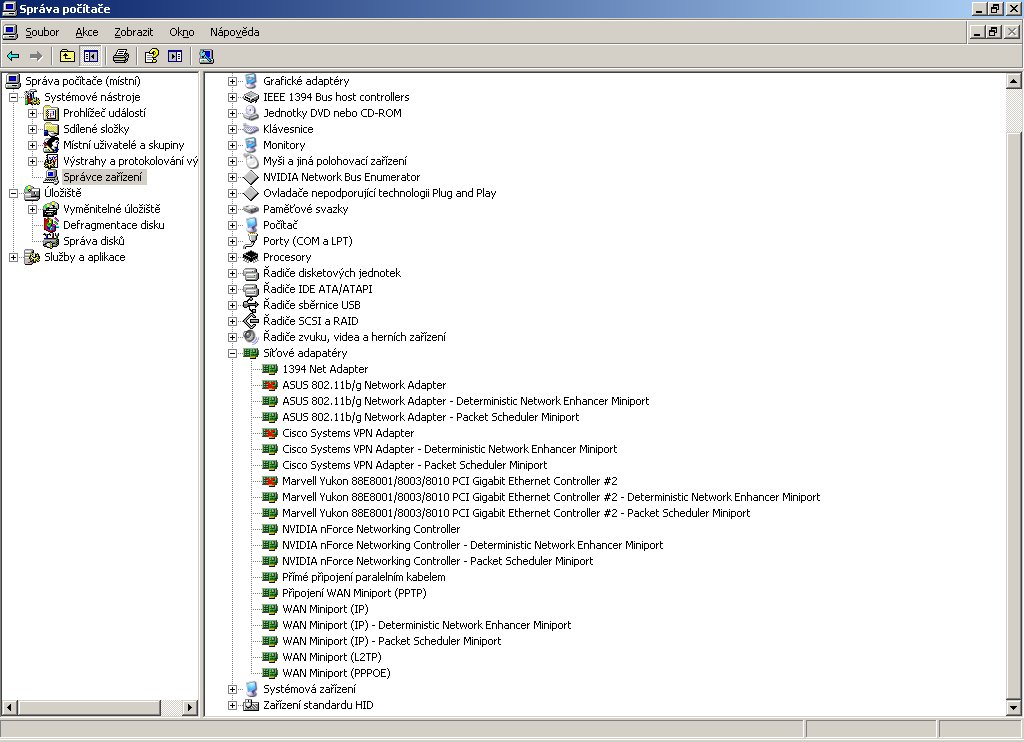Select the Cisco Systems VPN Adapter device
The image size is (1024, 742).
click(x=347, y=433)
